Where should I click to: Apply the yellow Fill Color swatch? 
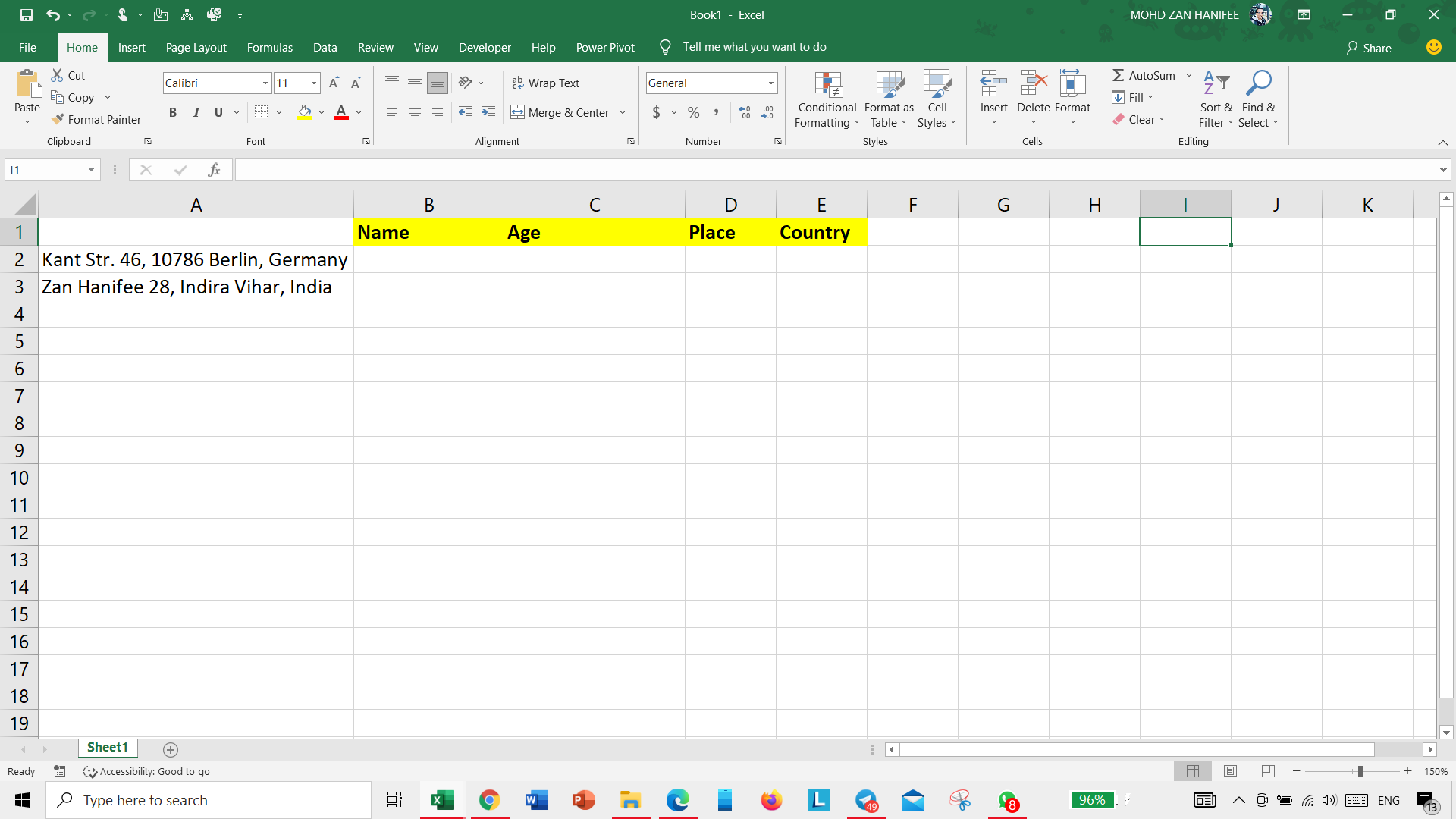304,112
